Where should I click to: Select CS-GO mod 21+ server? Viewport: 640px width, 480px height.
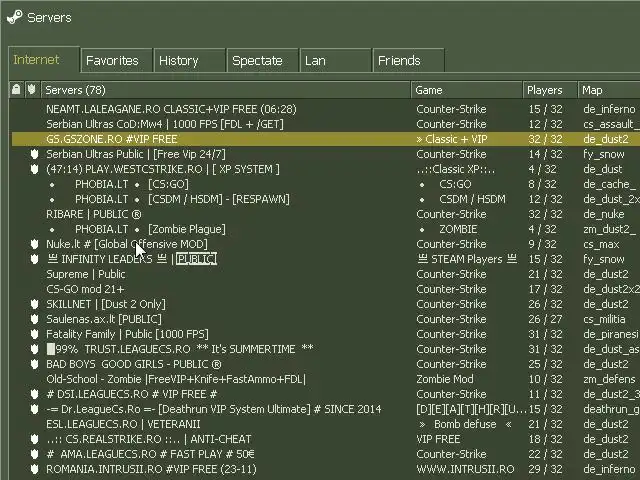pos(85,289)
